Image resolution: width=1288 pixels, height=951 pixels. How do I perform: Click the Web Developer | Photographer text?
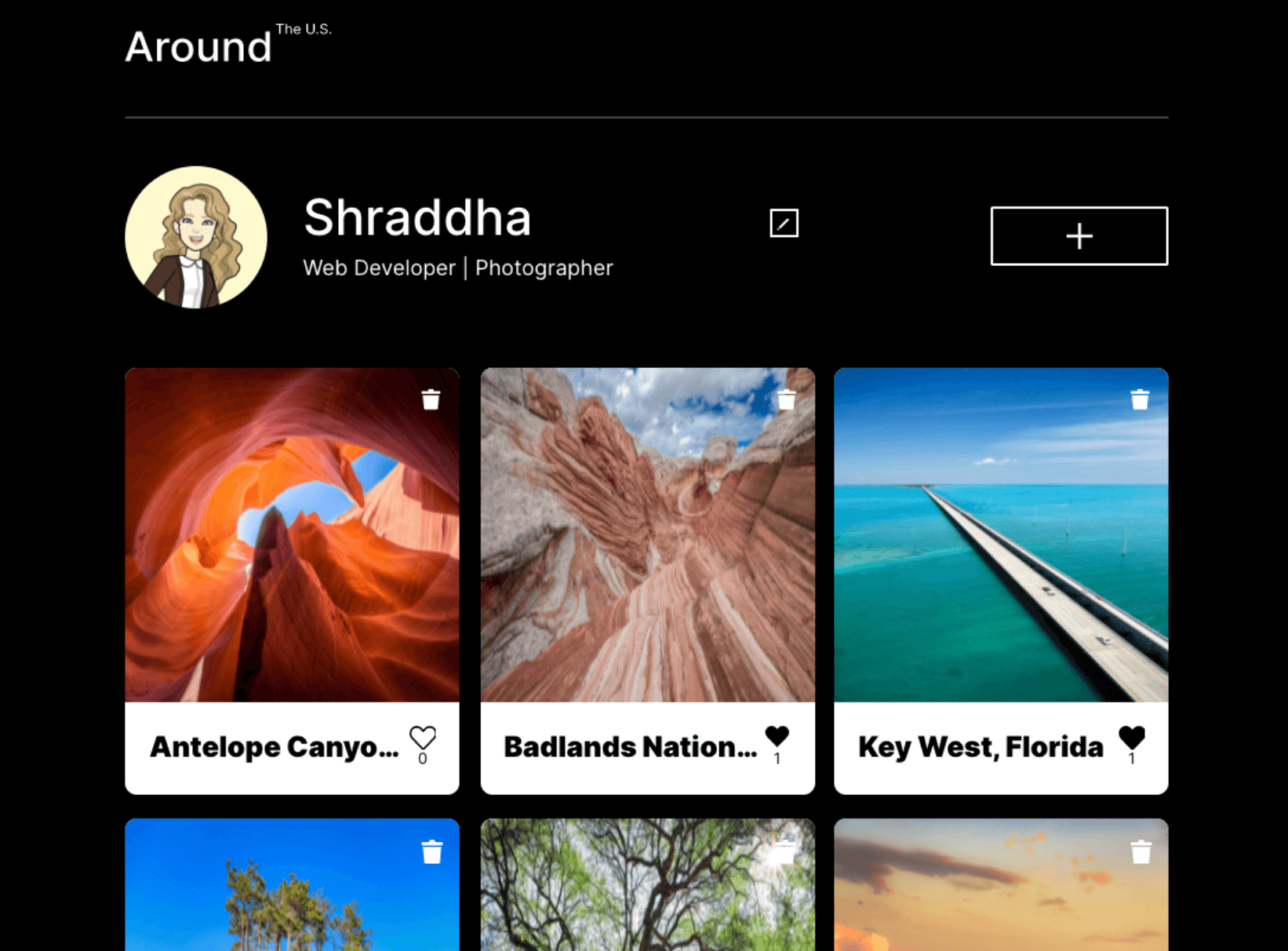tap(458, 268)
